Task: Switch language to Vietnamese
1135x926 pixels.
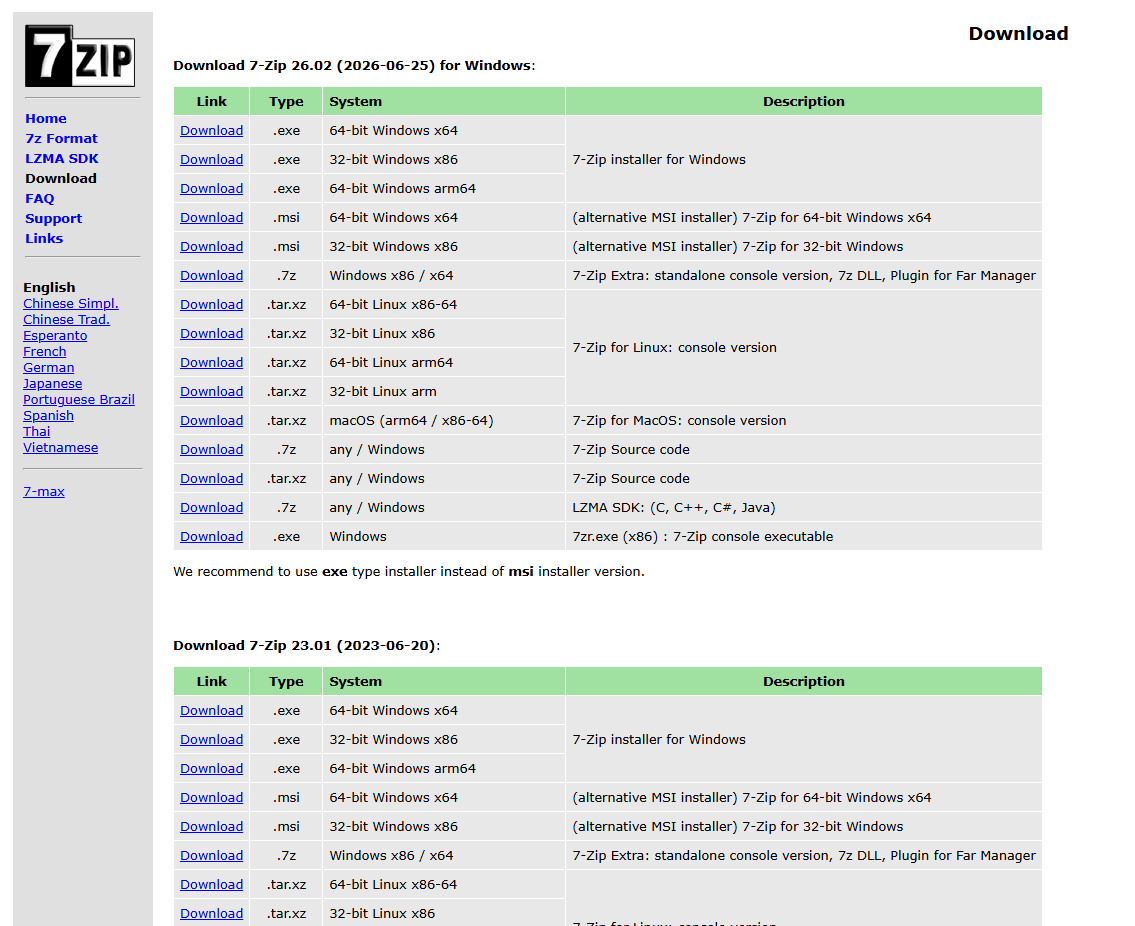Action: pyautogui.click(x=61, y=447)
